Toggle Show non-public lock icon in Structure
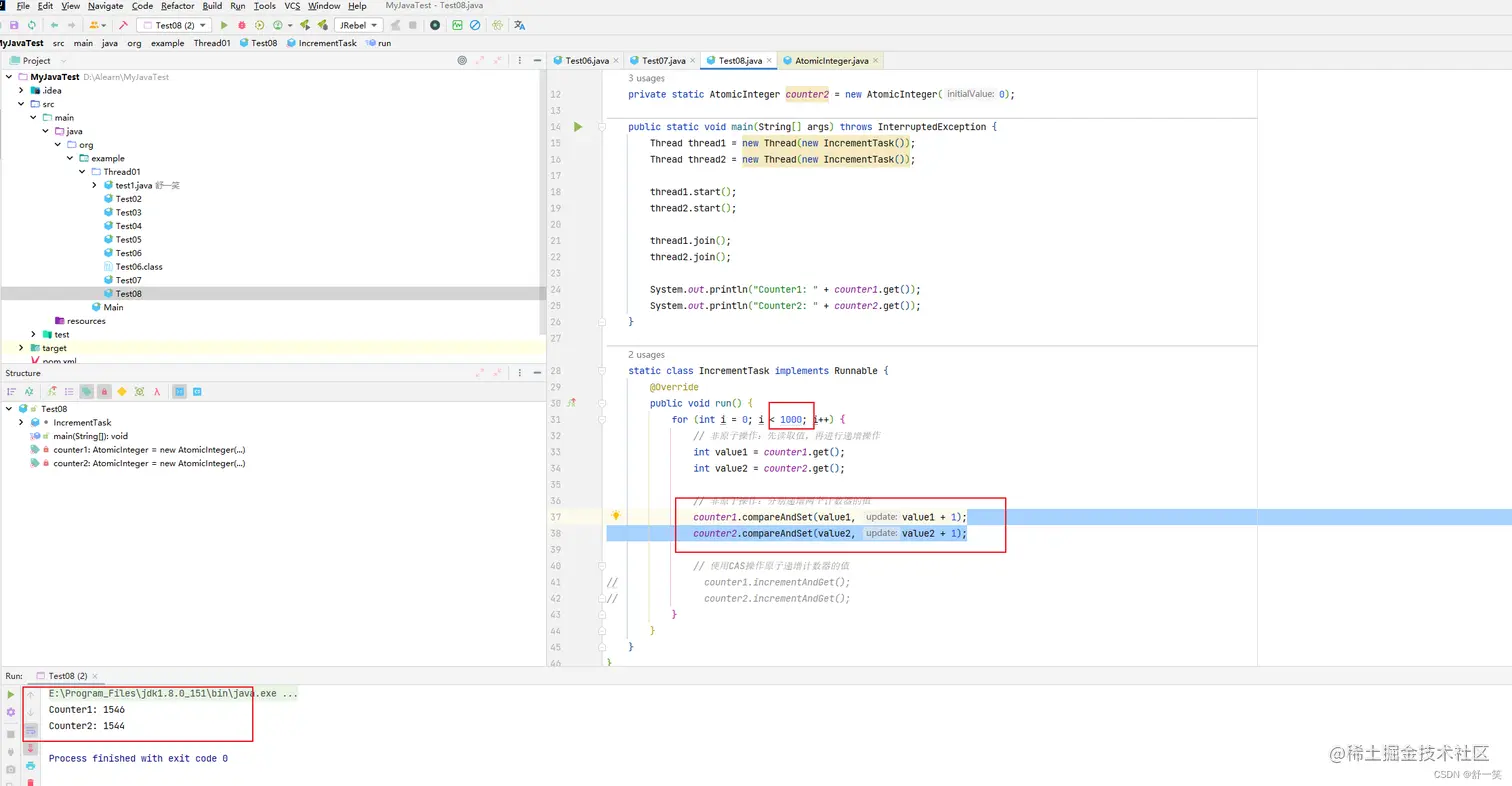1512x786 pixels. pyautogui.click(x=104, y=392)
